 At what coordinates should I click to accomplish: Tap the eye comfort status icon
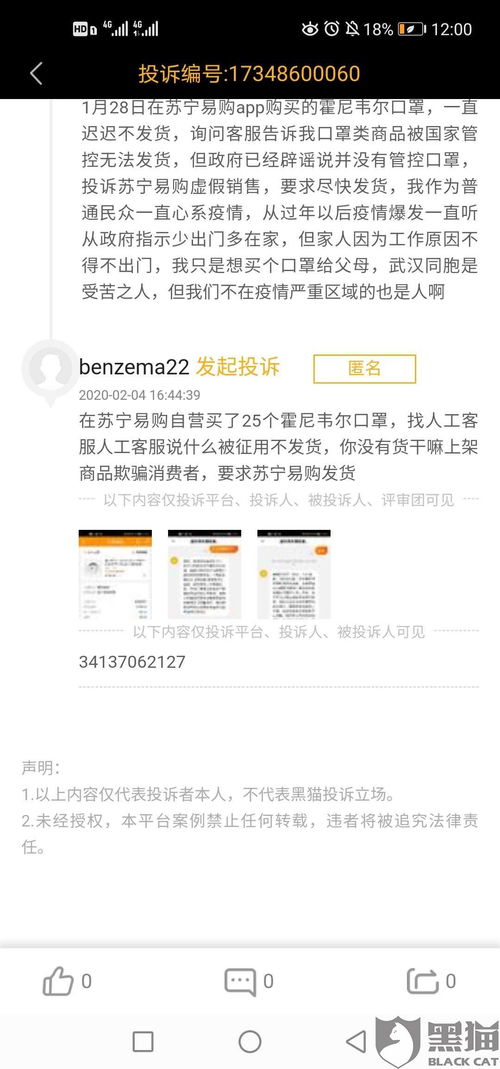pos(310,29)
